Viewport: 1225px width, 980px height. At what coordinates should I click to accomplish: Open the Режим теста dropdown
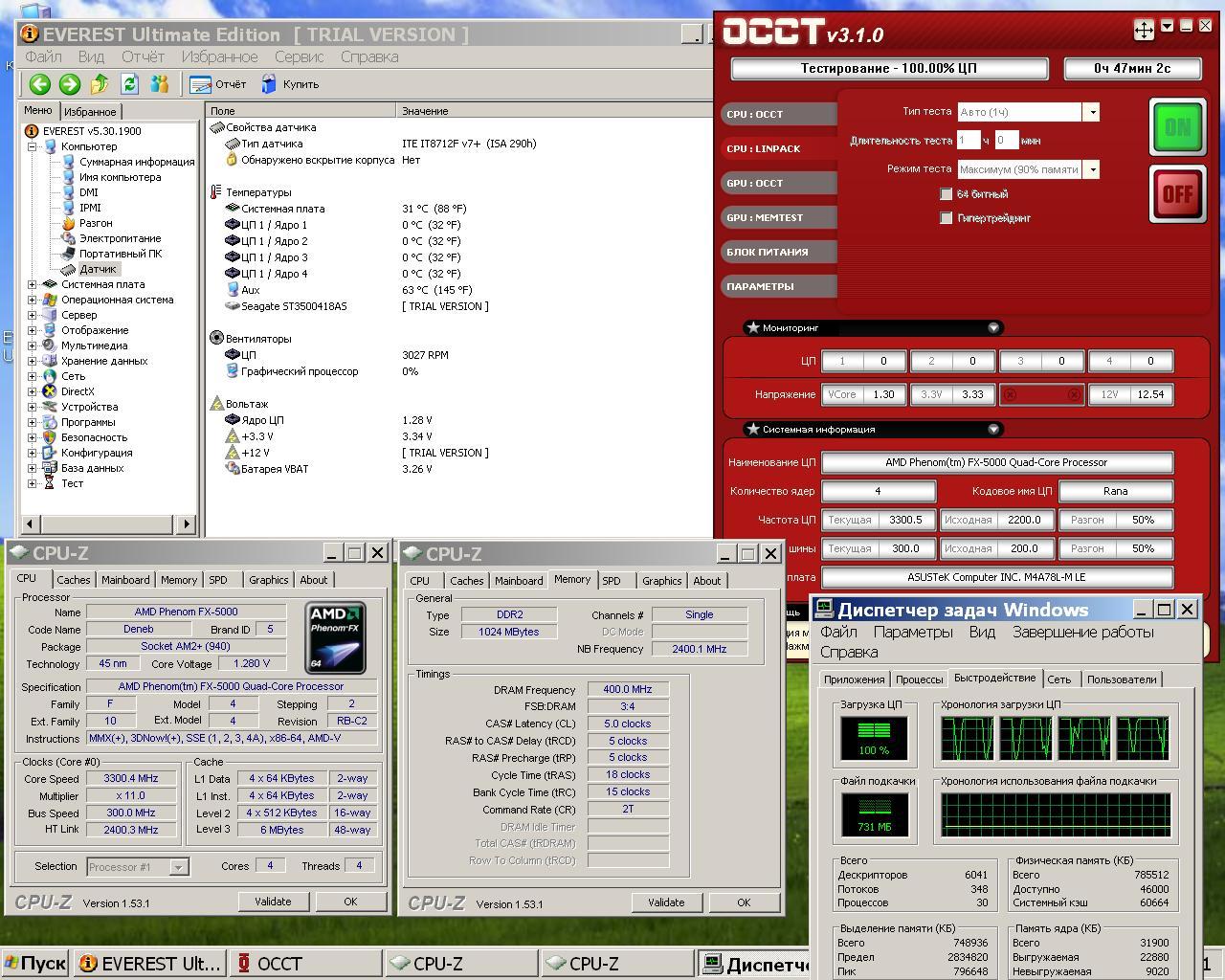[1091, 169]
